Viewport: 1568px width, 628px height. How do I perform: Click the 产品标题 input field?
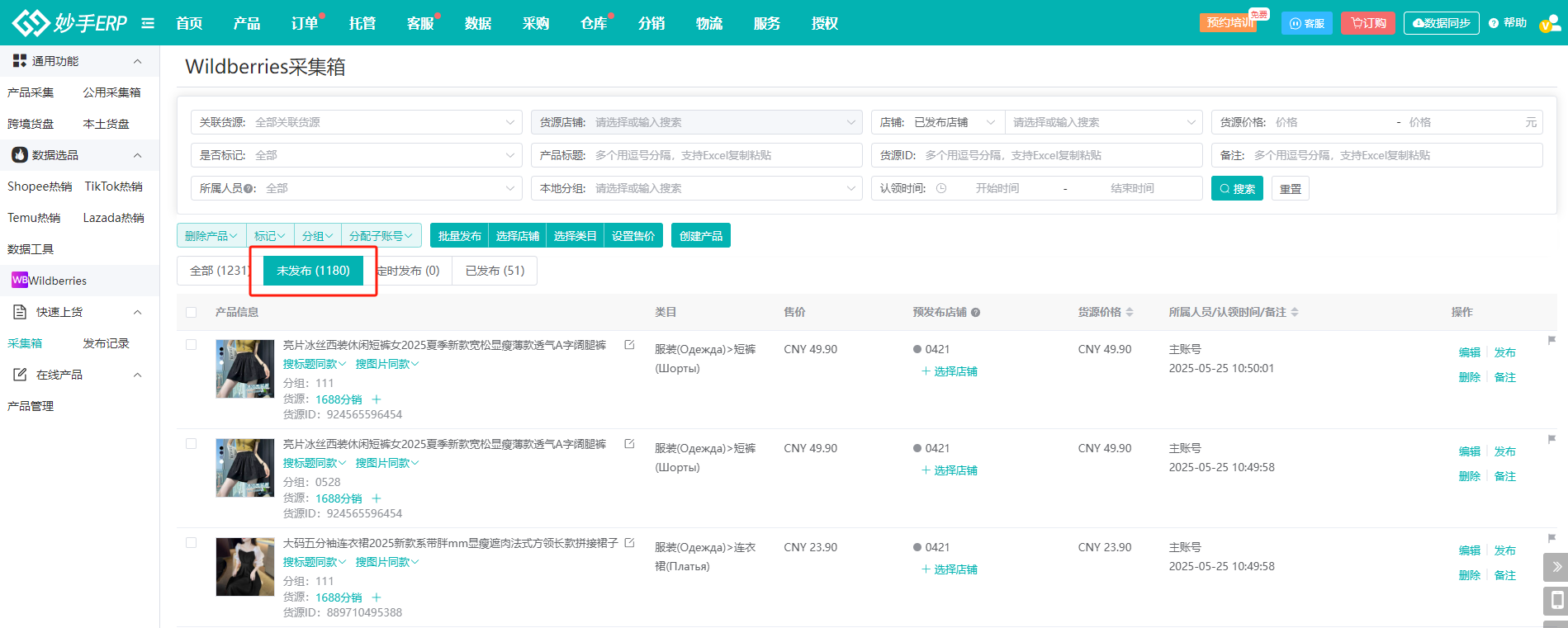tap(696, 155)
